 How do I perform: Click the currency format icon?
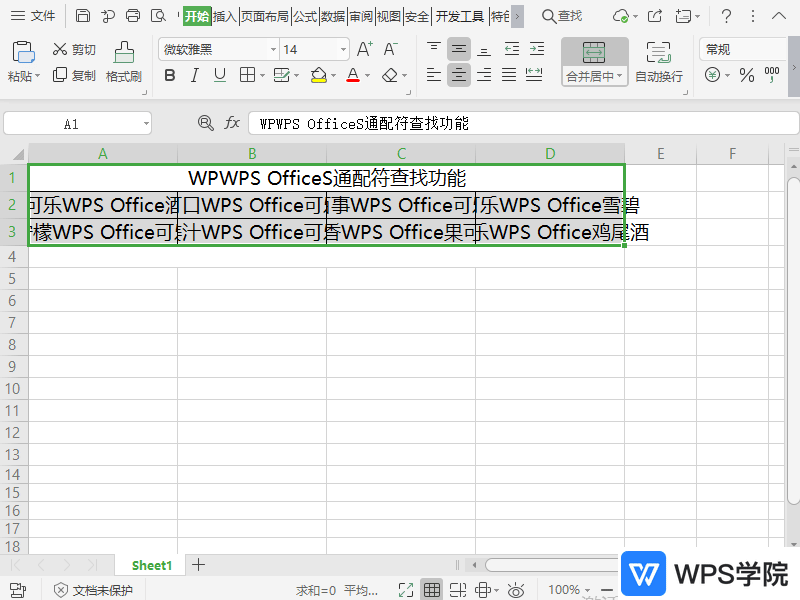pos(713,75)
